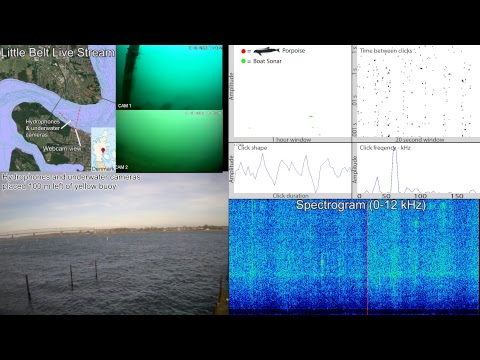Viewport: 480px width, 360px height.
Task: Click the '20 second window' axis label
Action: click(420, 140)
